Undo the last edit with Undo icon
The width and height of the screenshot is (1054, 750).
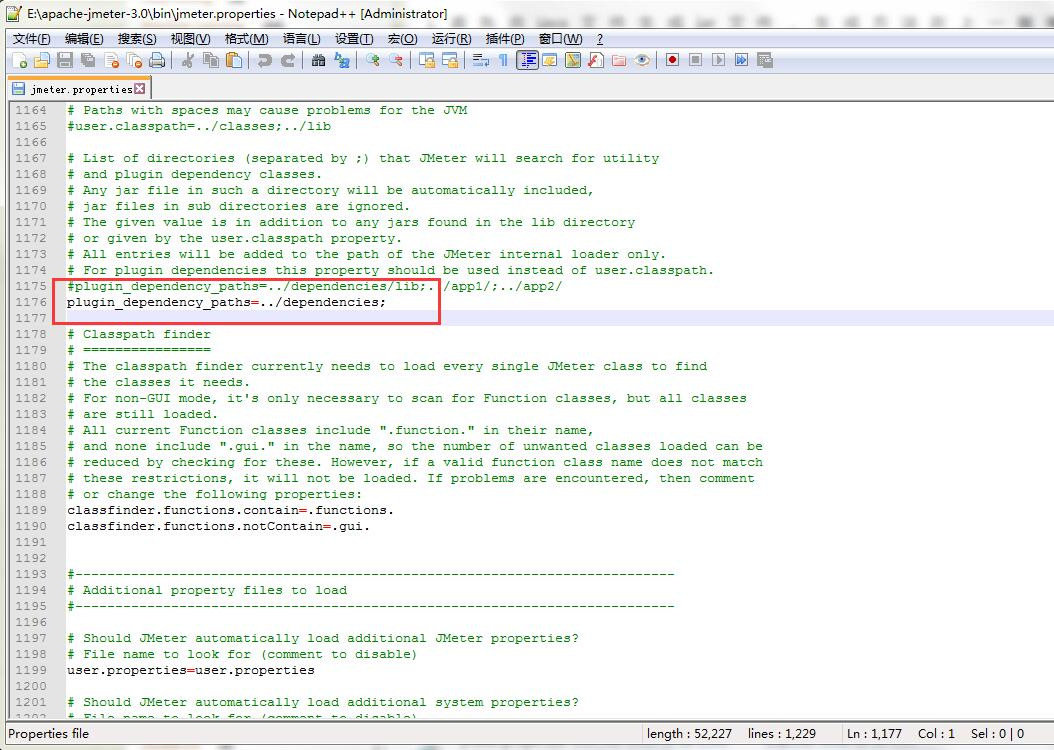[x=264, y=60]
